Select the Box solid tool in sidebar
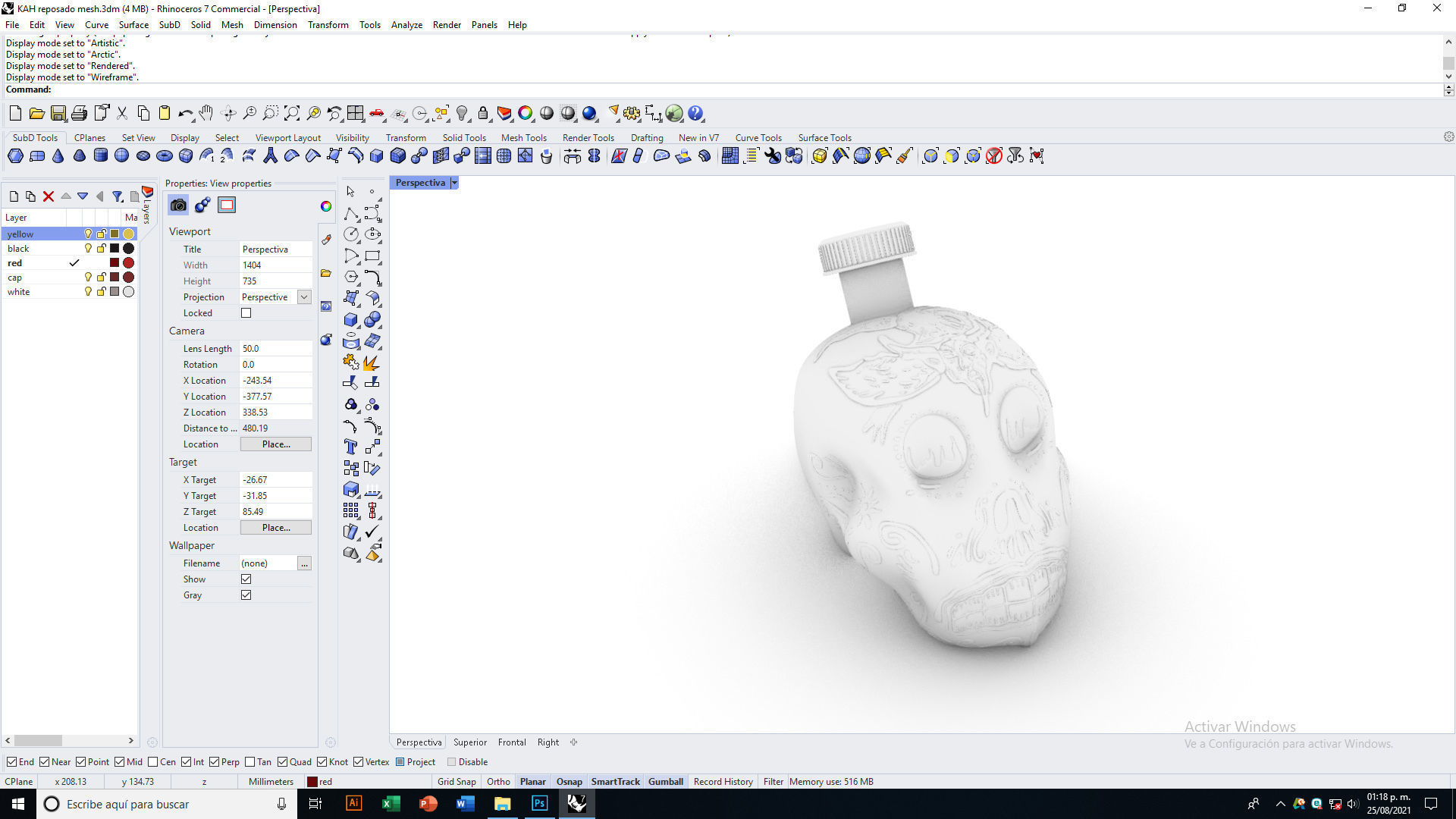Image resolution: width=1456 pixels, height=819 pixels. [x=351, y=319]
